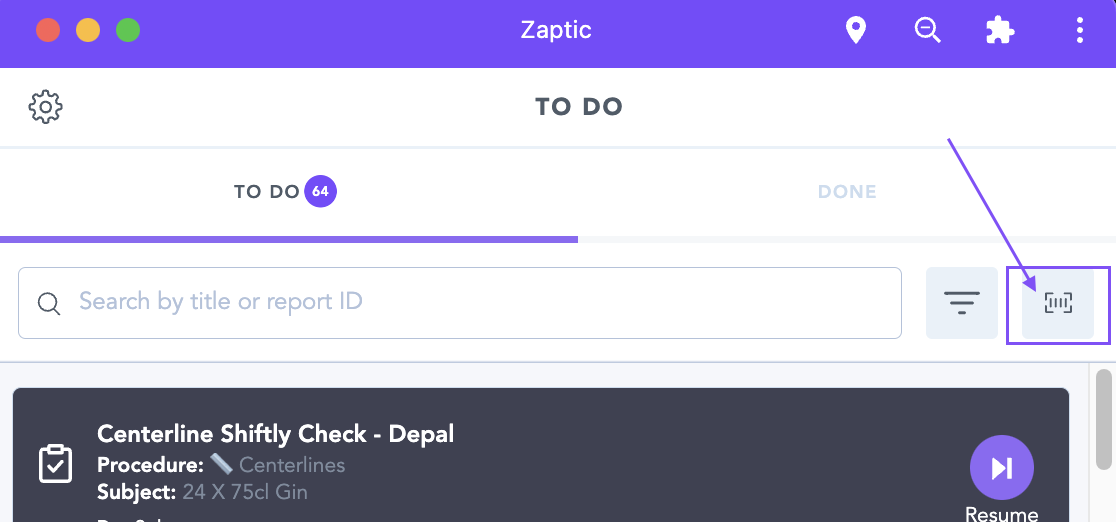Open the three-dot more options menu

(x=1080, y=31)
